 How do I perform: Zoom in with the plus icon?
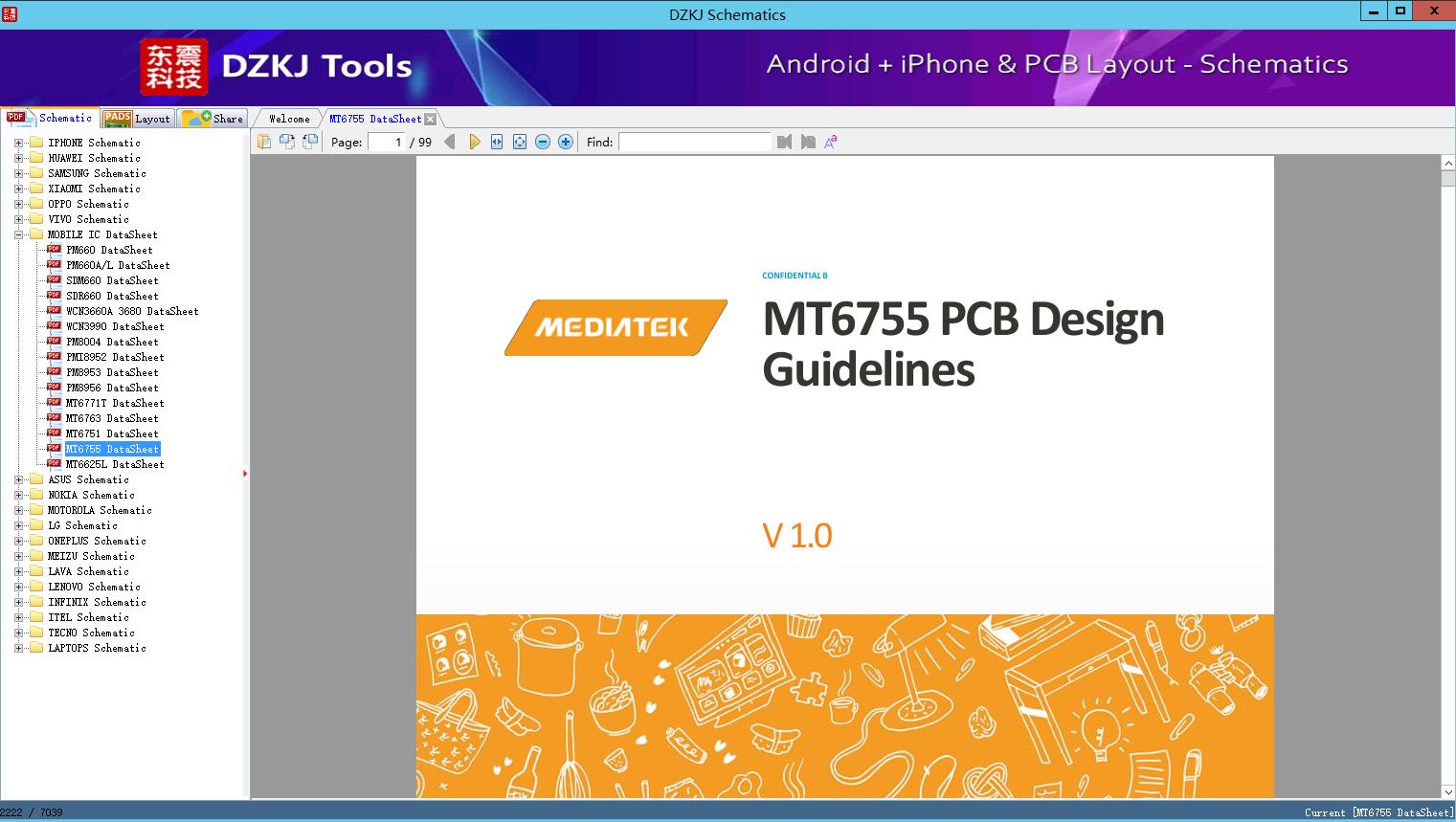566,142
